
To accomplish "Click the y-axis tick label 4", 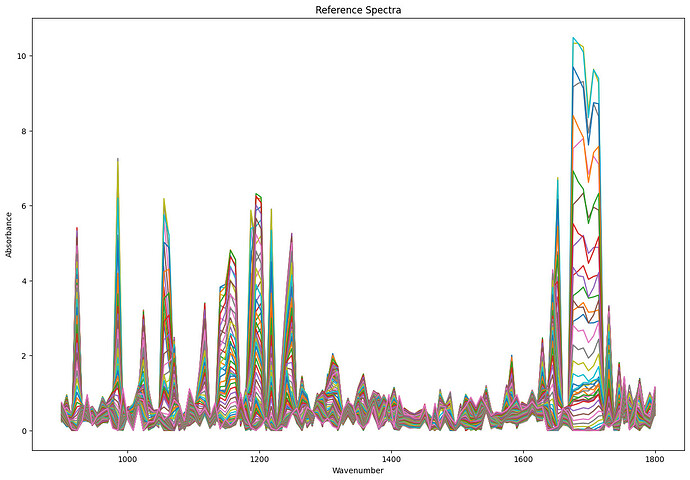I will 25,281.
